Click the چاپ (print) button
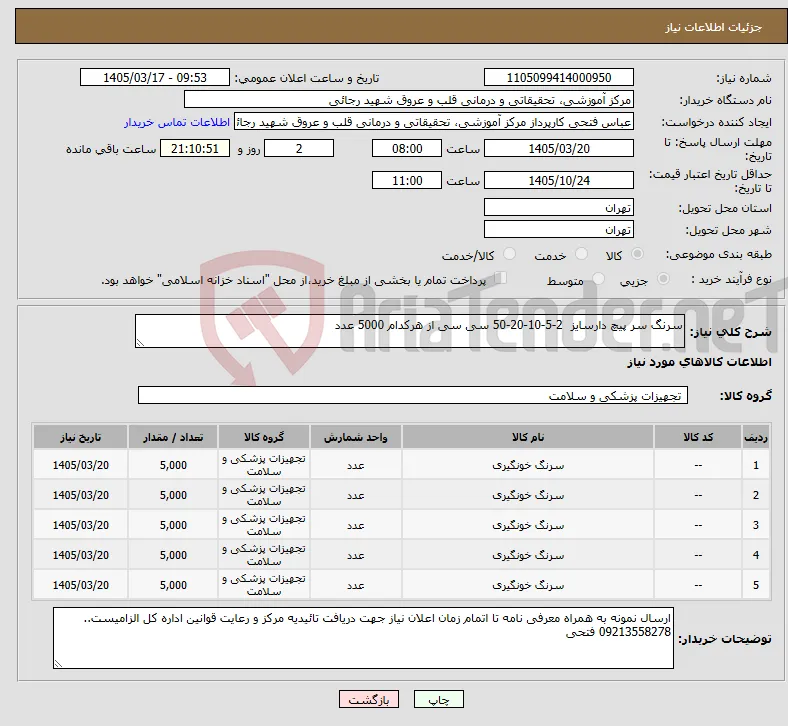788x726 pixels. (x=438, y=699)
